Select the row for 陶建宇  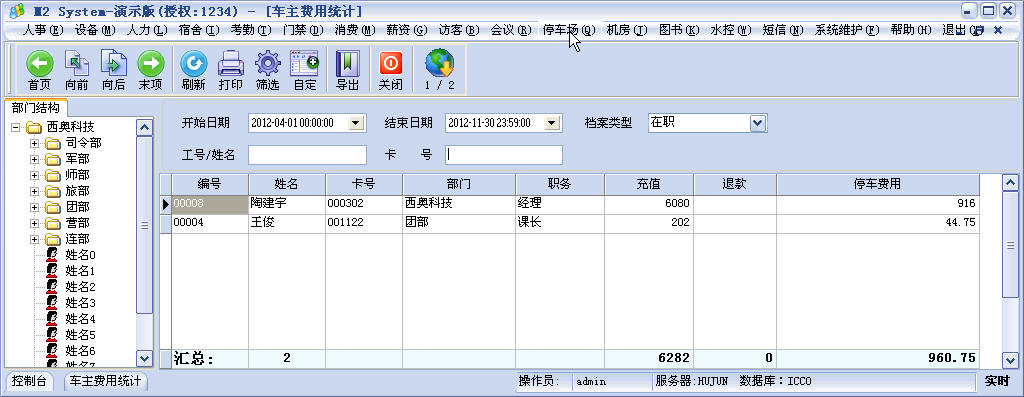click(569, 204)
